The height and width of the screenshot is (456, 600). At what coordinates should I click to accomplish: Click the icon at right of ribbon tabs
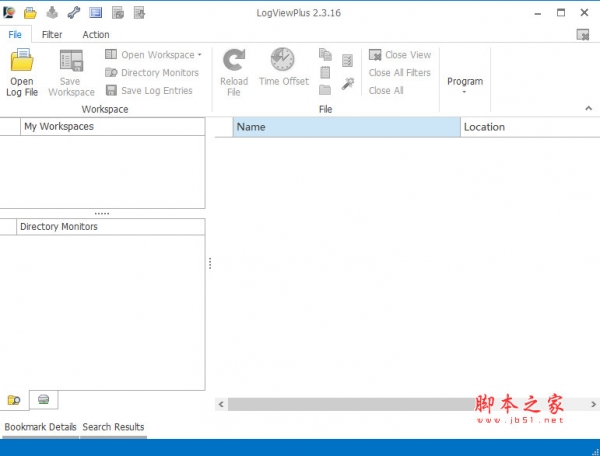pyautogui.click(x=583, y=35)
